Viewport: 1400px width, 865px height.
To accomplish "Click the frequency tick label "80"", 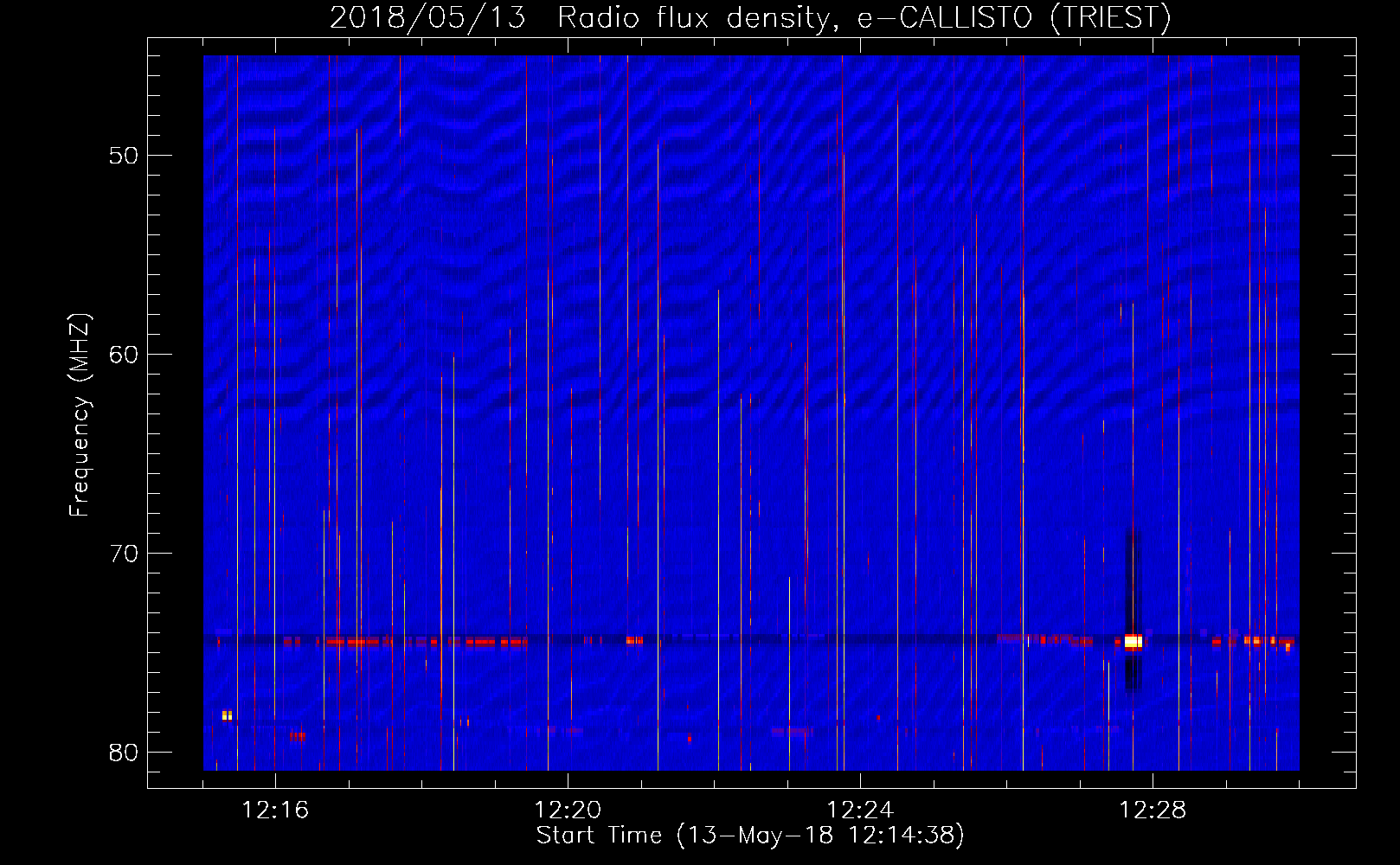I will [x=124, y=753].
